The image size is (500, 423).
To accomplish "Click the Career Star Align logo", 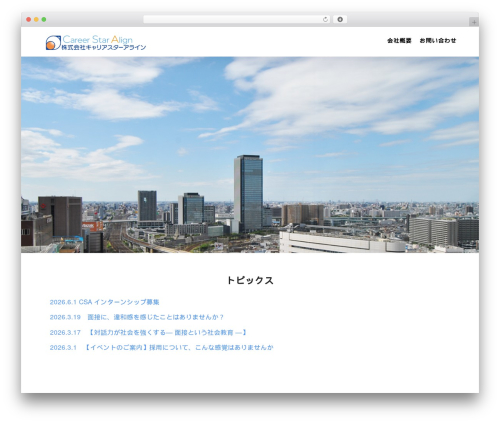I will 96,43.
